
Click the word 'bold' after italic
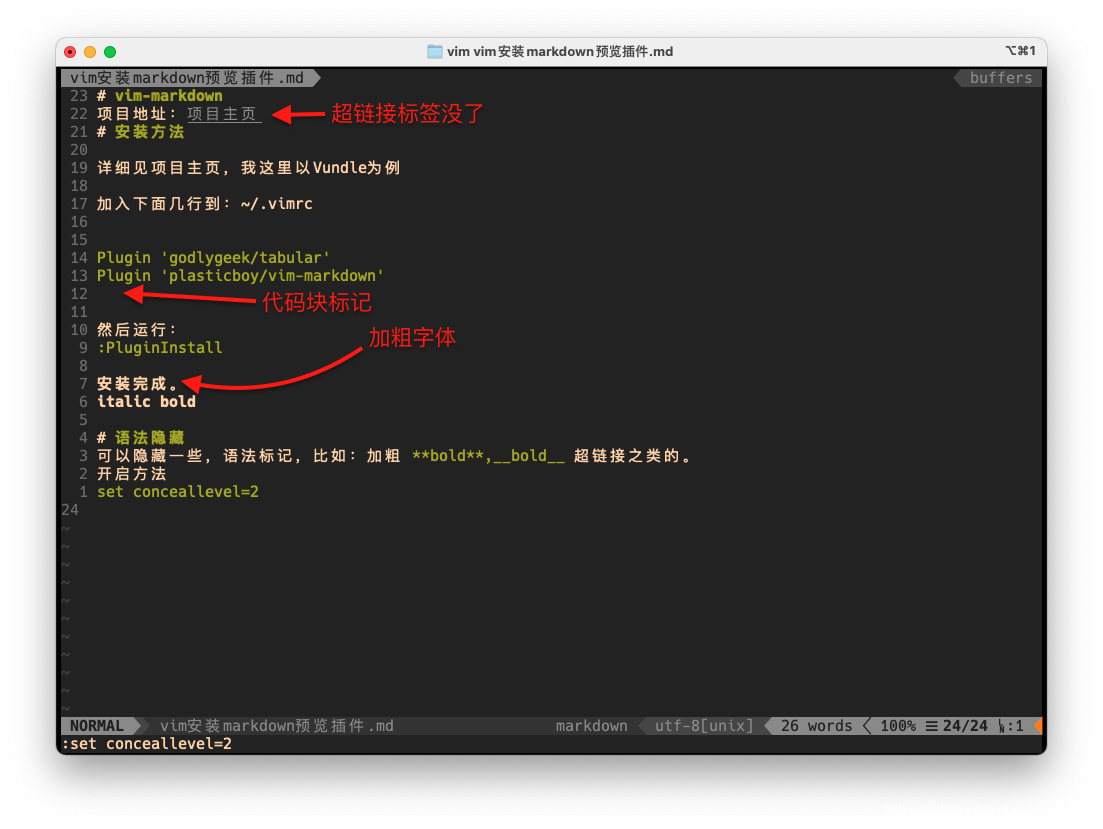point(177,402)
